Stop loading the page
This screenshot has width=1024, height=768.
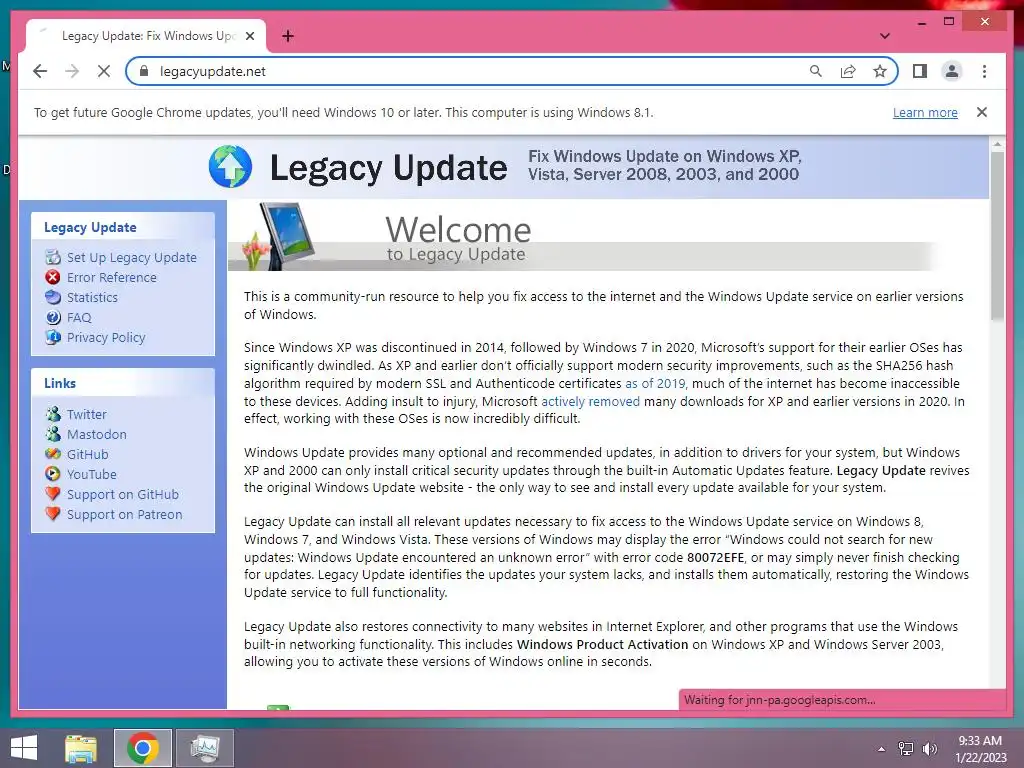click(104, 71)
